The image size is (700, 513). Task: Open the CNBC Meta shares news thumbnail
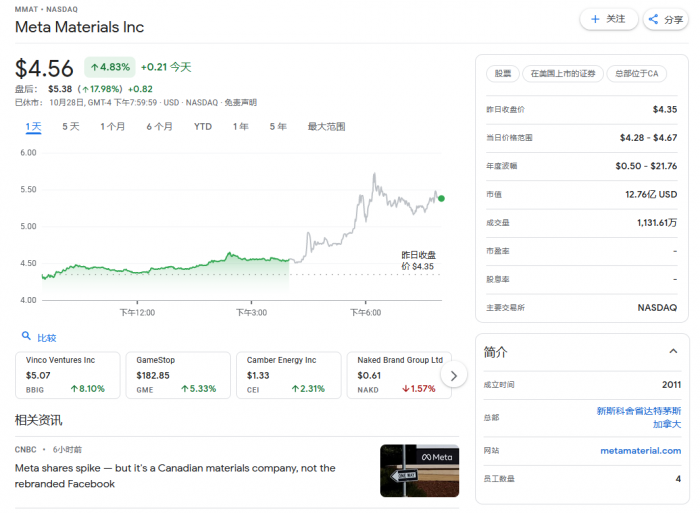419,470
